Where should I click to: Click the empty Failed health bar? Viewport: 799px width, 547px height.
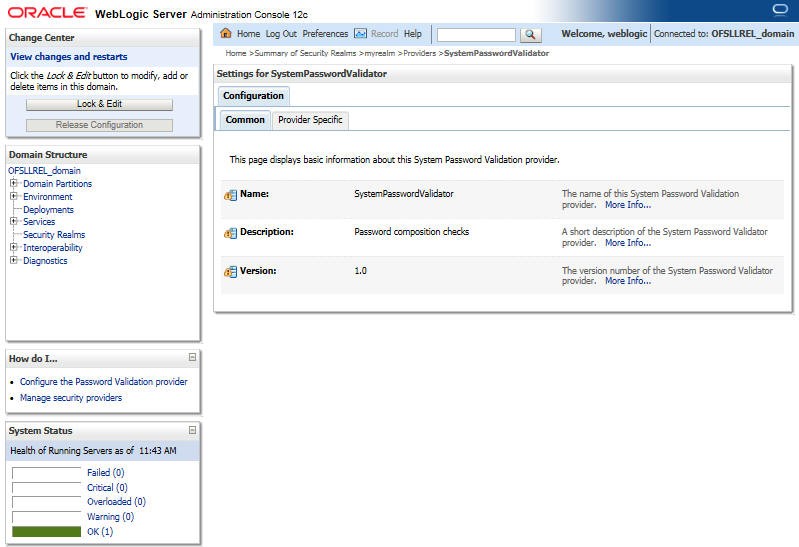[46, 473]
